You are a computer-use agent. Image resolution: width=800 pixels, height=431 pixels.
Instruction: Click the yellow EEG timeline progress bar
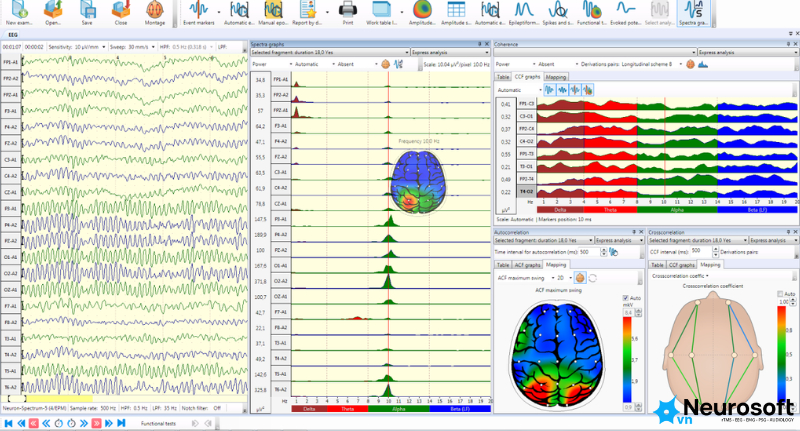point(59,398)
